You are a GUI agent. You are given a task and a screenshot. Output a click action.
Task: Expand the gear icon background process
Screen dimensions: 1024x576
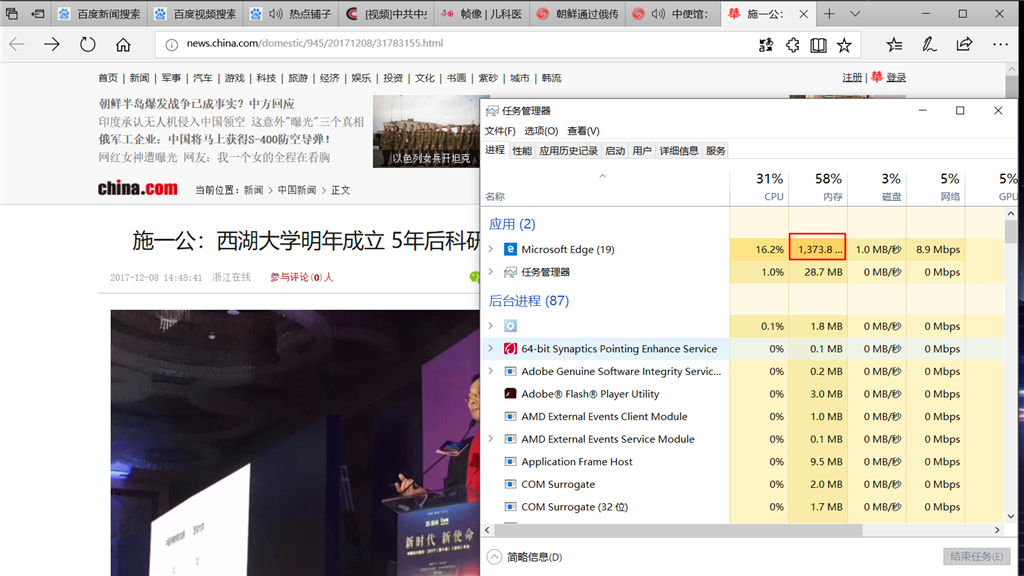pos(490,325)
